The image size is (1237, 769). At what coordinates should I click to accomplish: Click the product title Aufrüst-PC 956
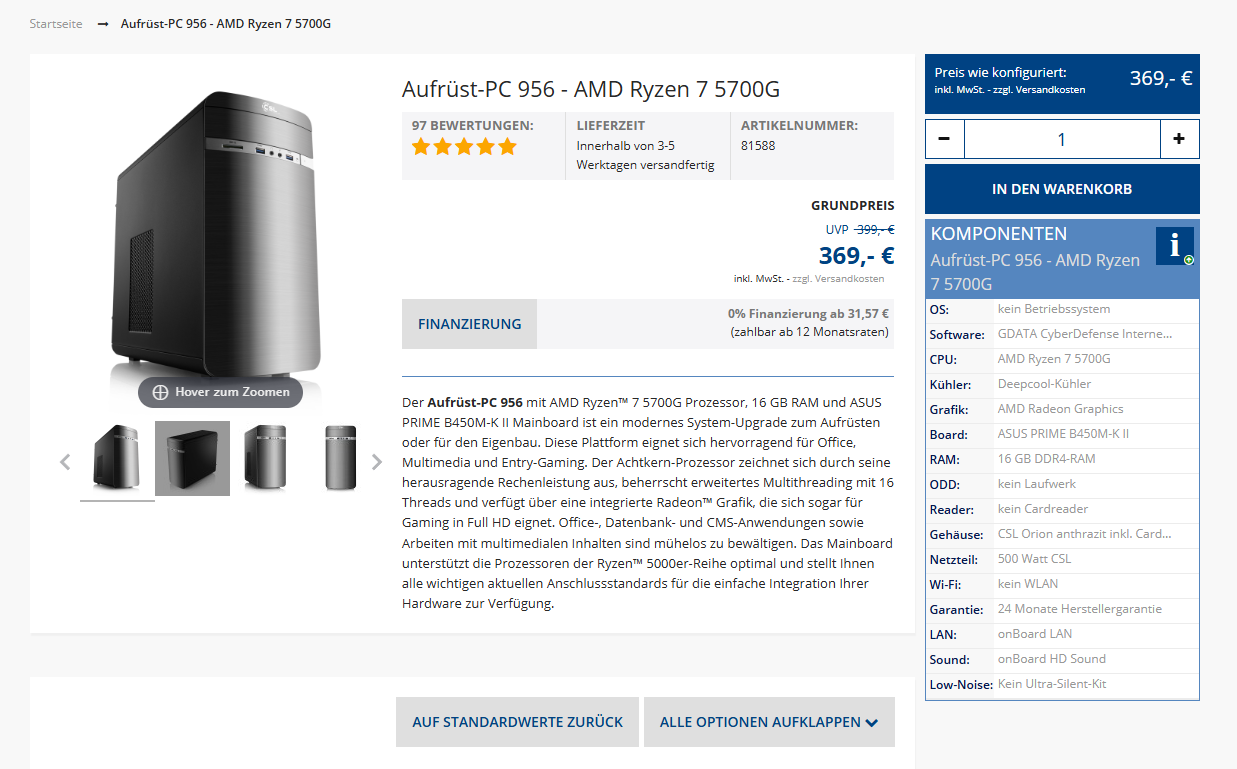click(591, 89)
